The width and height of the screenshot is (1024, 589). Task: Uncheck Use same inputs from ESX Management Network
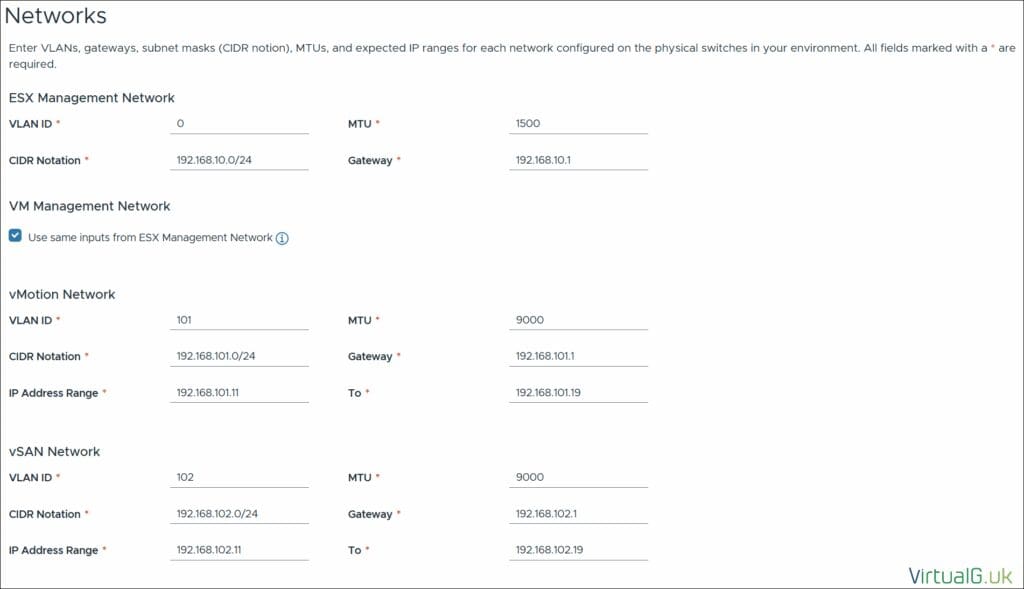click(x=15, y=236)
